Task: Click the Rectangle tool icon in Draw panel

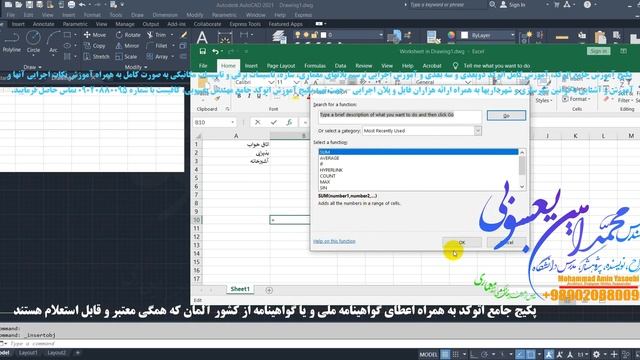Action: point(67,35)
